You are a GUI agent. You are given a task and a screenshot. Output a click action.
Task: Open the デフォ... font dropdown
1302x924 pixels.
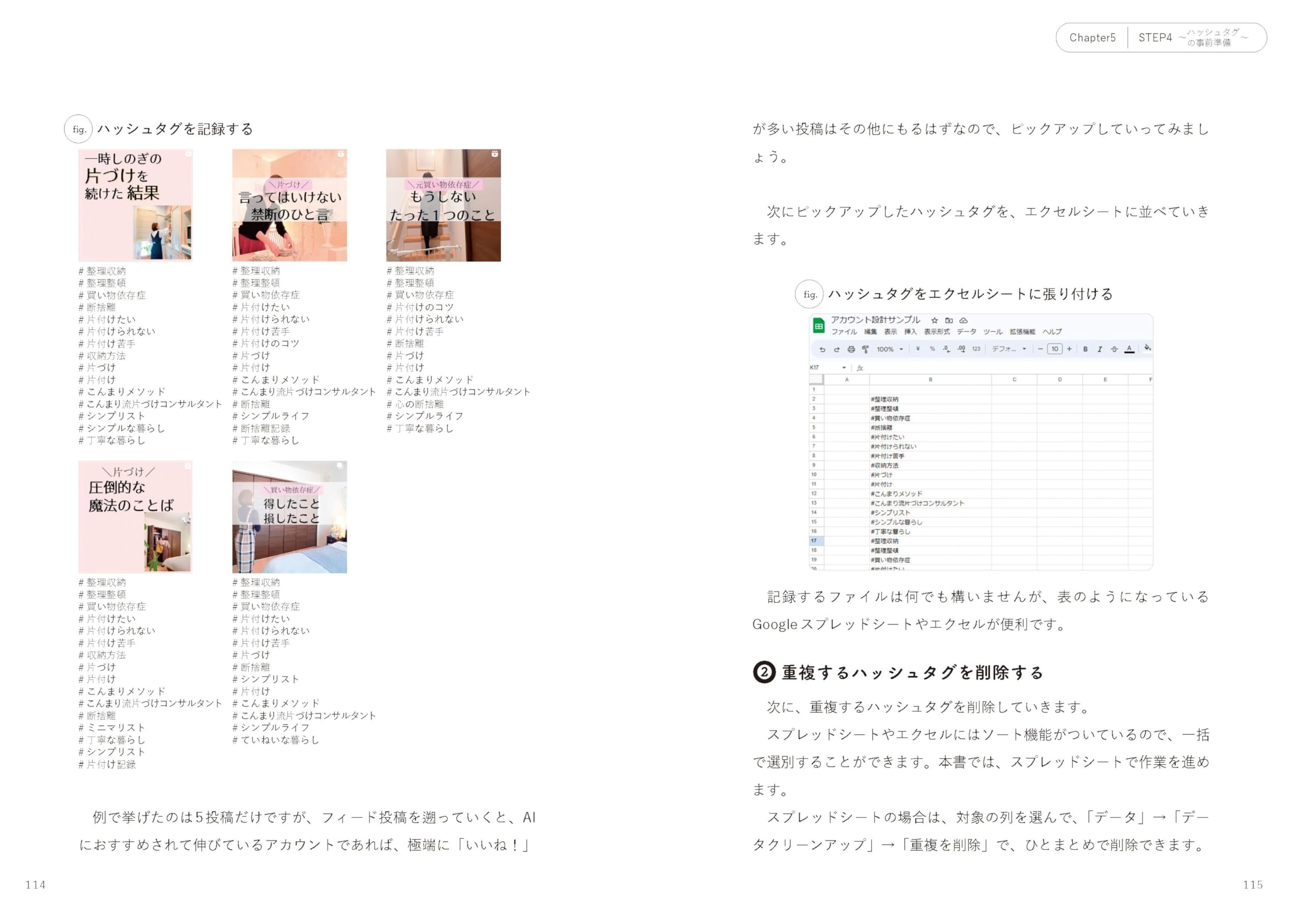[x=1009, y=349]
